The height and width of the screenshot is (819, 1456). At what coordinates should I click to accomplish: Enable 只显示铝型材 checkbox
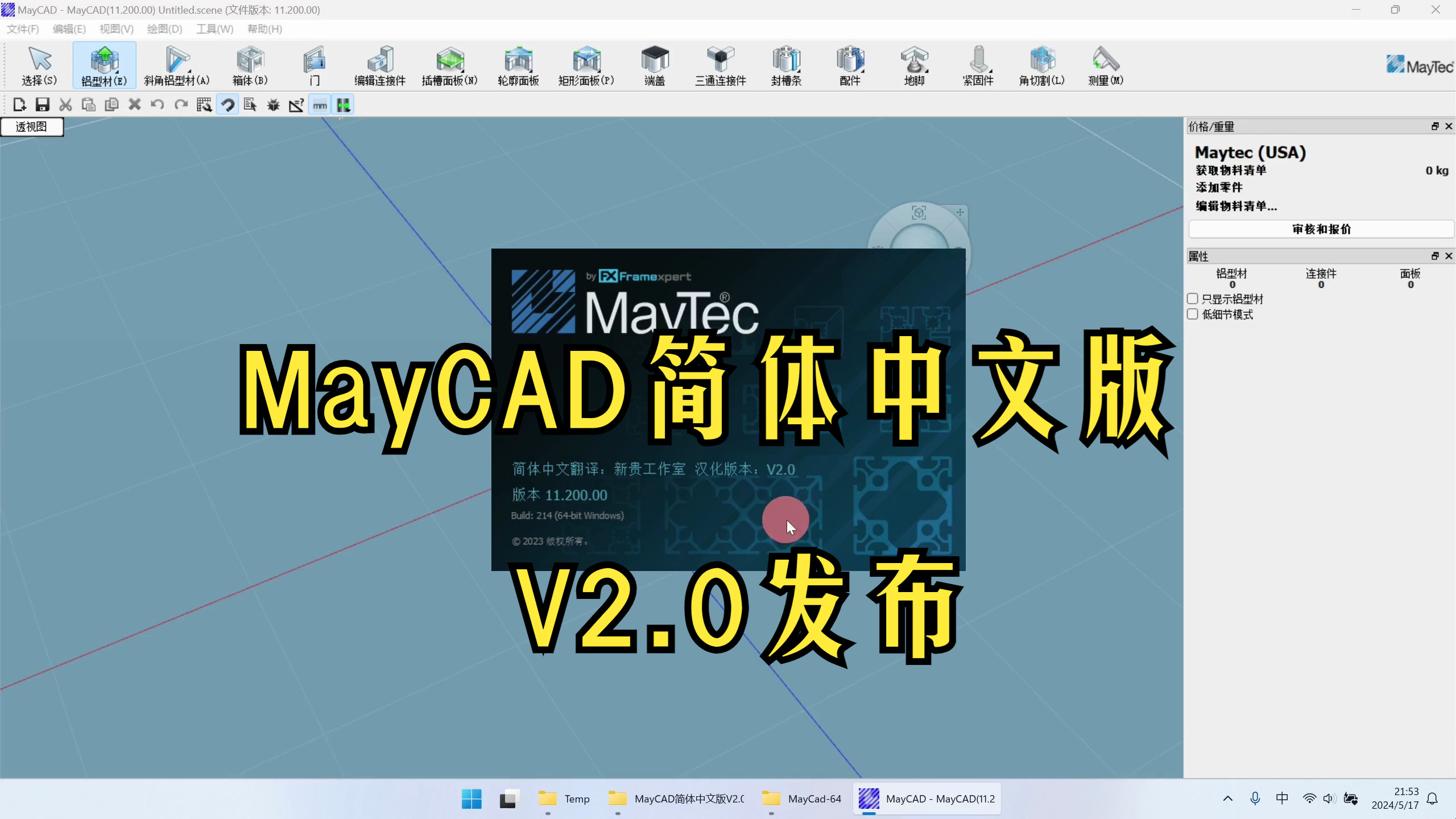[1193, 299]
